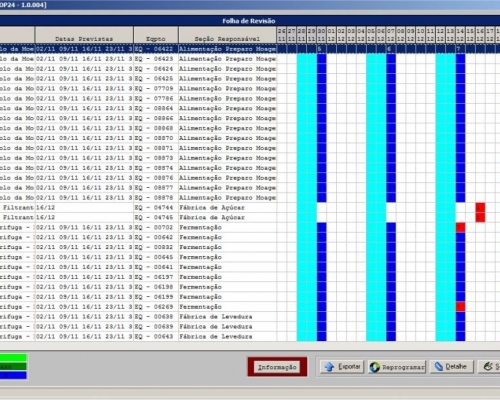Click the red cell in the EQ - 00702 row
This screenshot has width=500, height=400.
(460, 227)
